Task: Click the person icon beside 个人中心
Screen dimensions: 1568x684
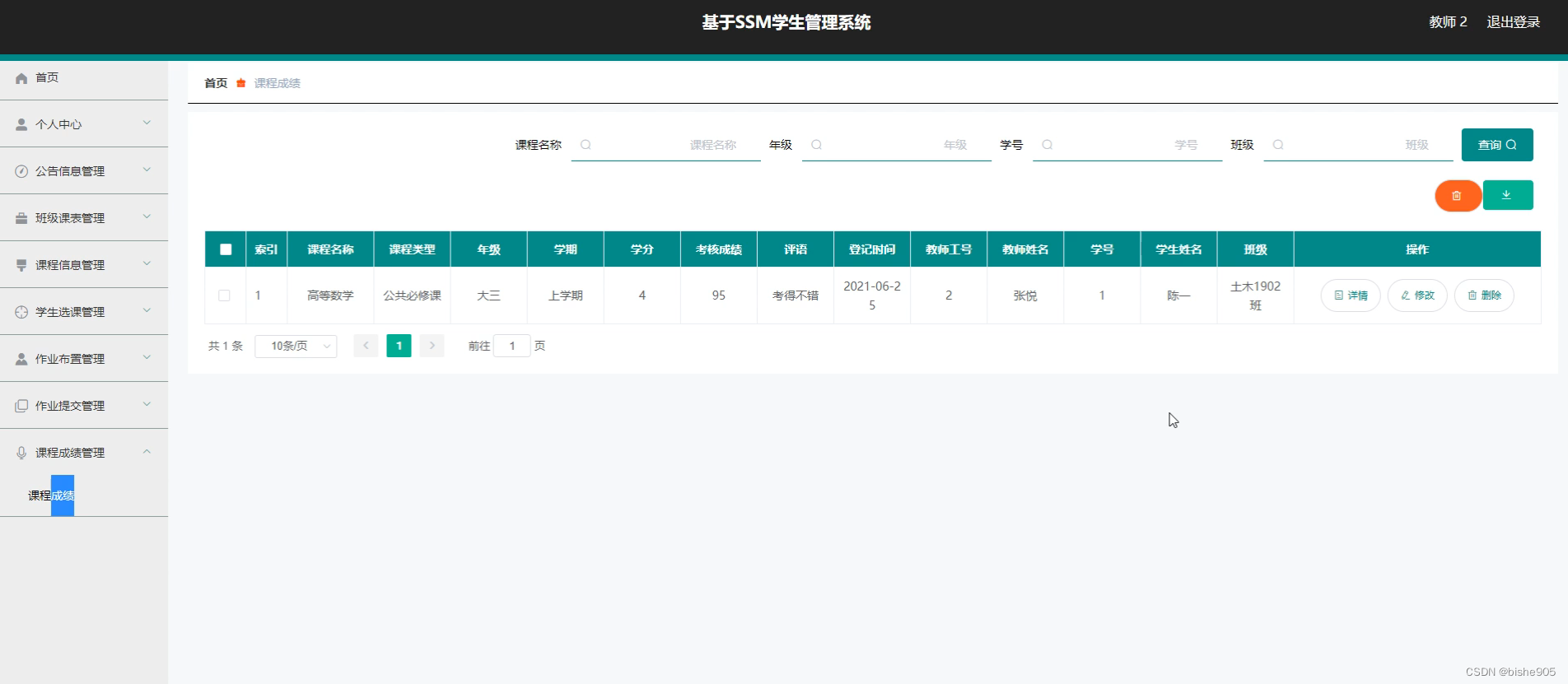Action: click(x=21, y=125)
